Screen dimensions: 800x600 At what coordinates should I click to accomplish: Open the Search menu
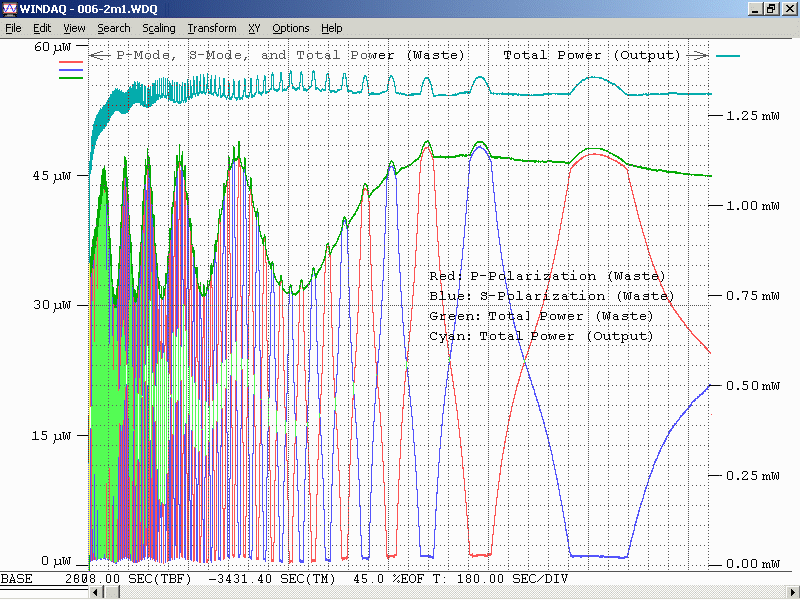coord(114,28)
